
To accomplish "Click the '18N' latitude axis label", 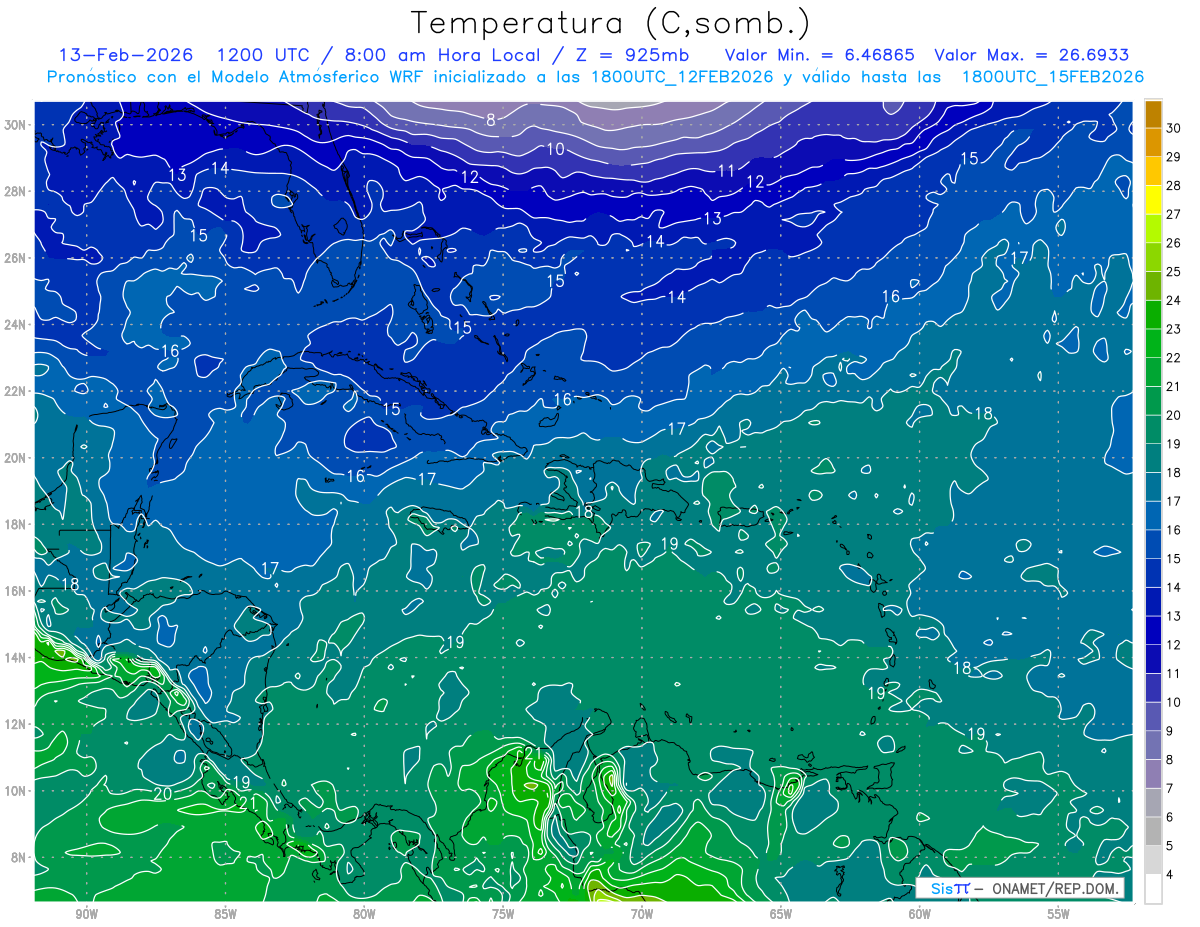I will 17,524.
